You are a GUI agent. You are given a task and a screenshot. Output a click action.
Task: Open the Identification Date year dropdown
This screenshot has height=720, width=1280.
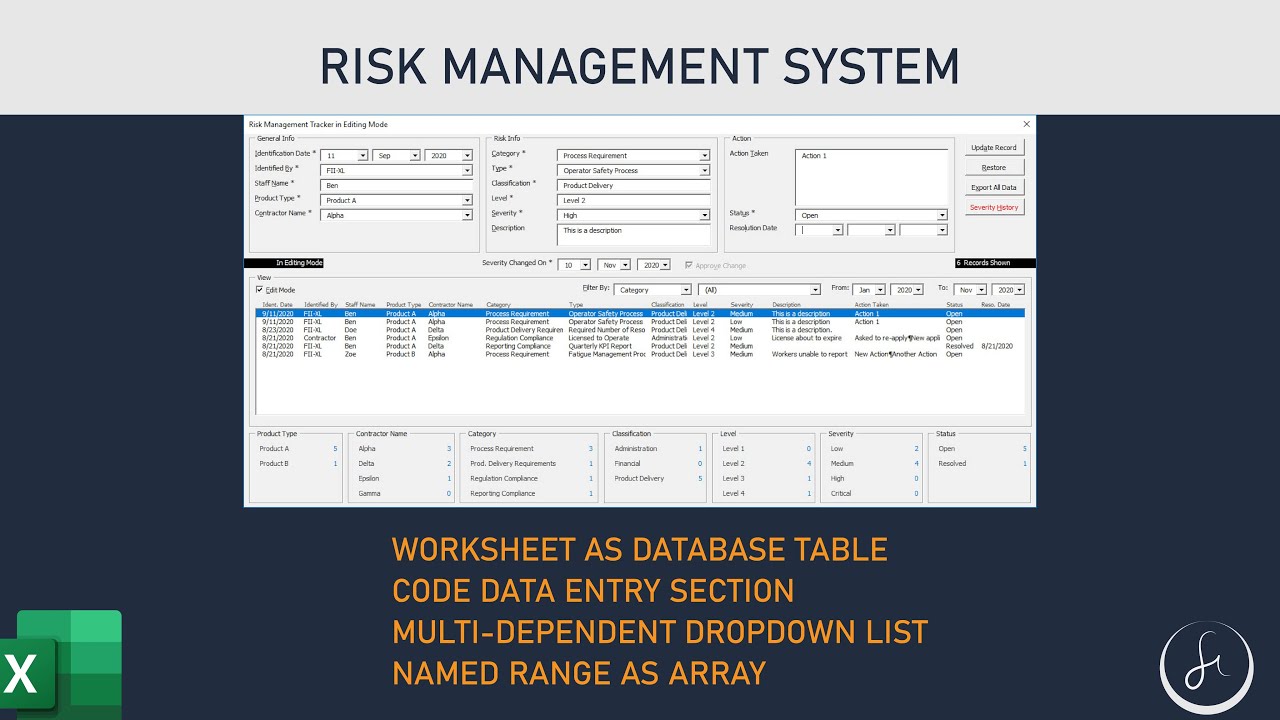(467, 156)
